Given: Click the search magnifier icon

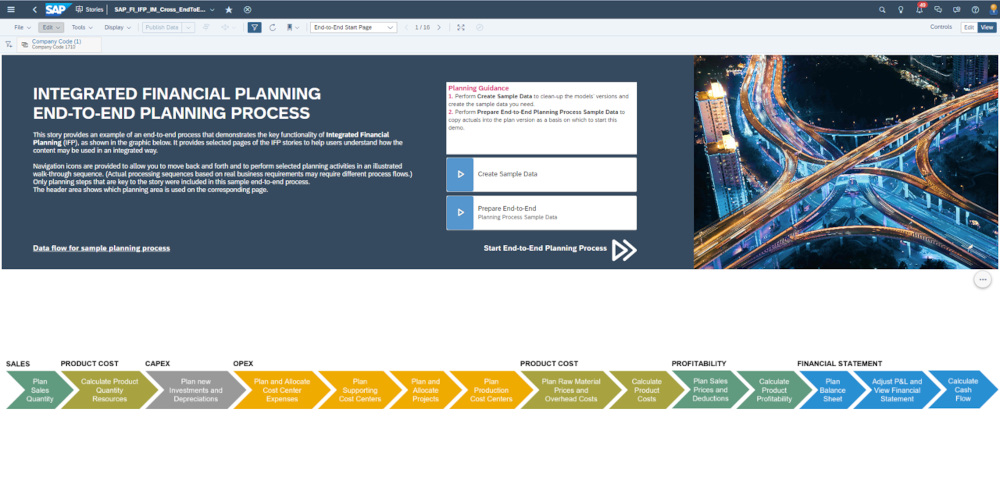Looking at the screenshot, I should tap(882, 9).
